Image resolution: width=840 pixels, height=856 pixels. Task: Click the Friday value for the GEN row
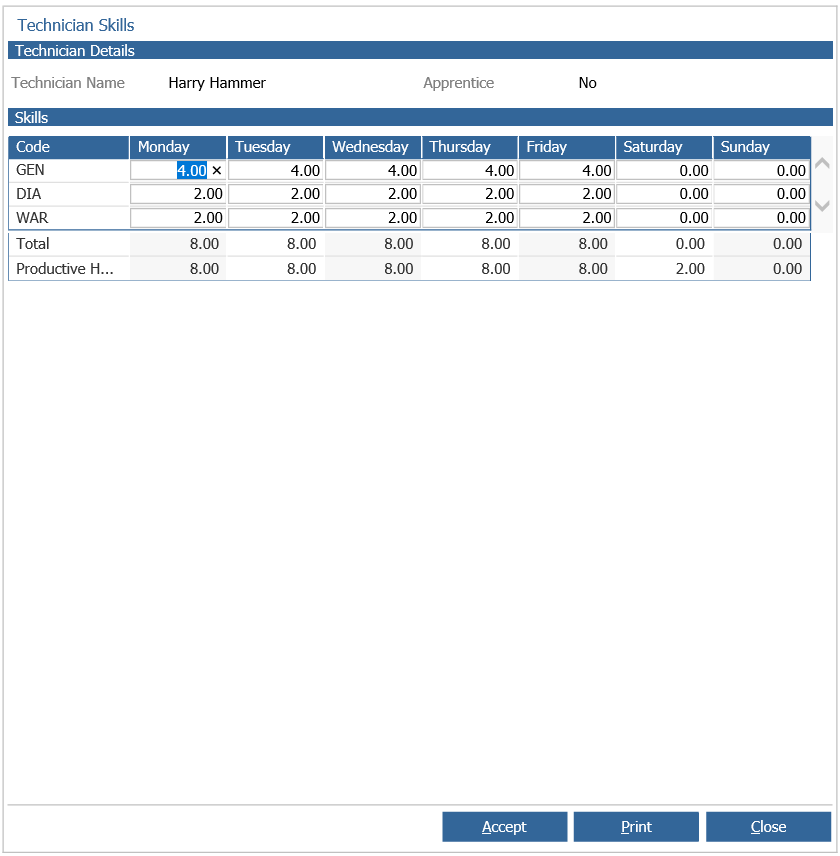[565, 170]
